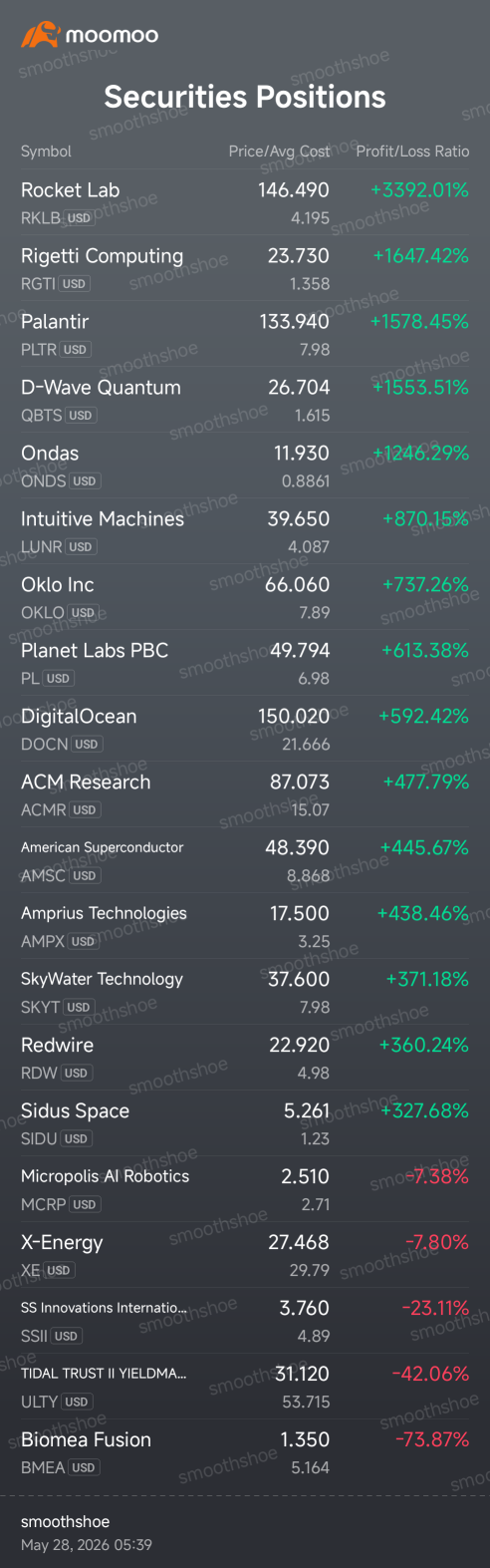This screenshot has height=1568, width=490.
Task: Click the smoothshoe username at bottom
Action: tap(66, 1522)
